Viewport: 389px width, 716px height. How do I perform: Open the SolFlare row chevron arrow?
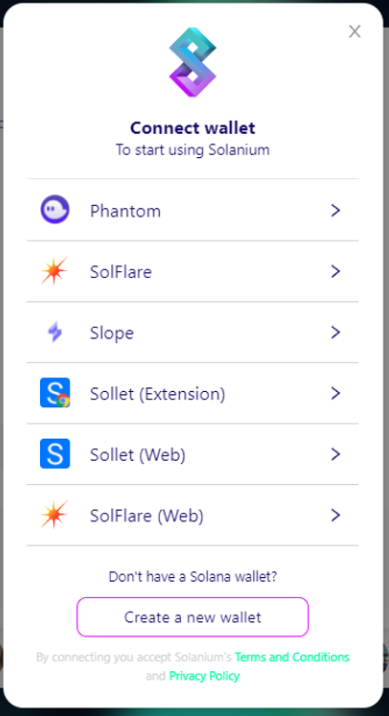pyautogui.click(x=336, y=271)
